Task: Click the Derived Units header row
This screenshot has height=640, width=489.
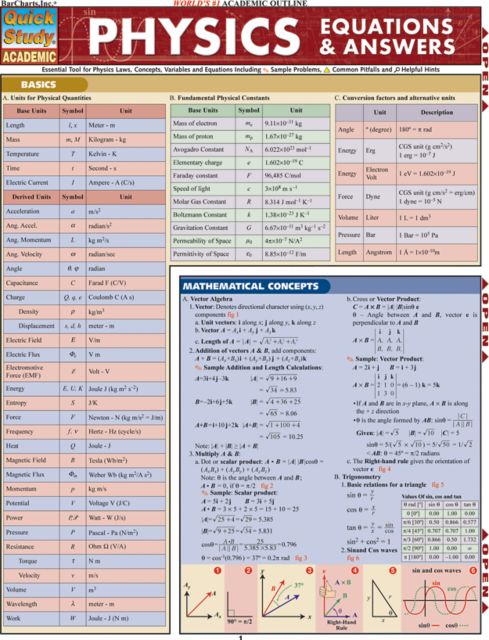Action: [84, 197]
